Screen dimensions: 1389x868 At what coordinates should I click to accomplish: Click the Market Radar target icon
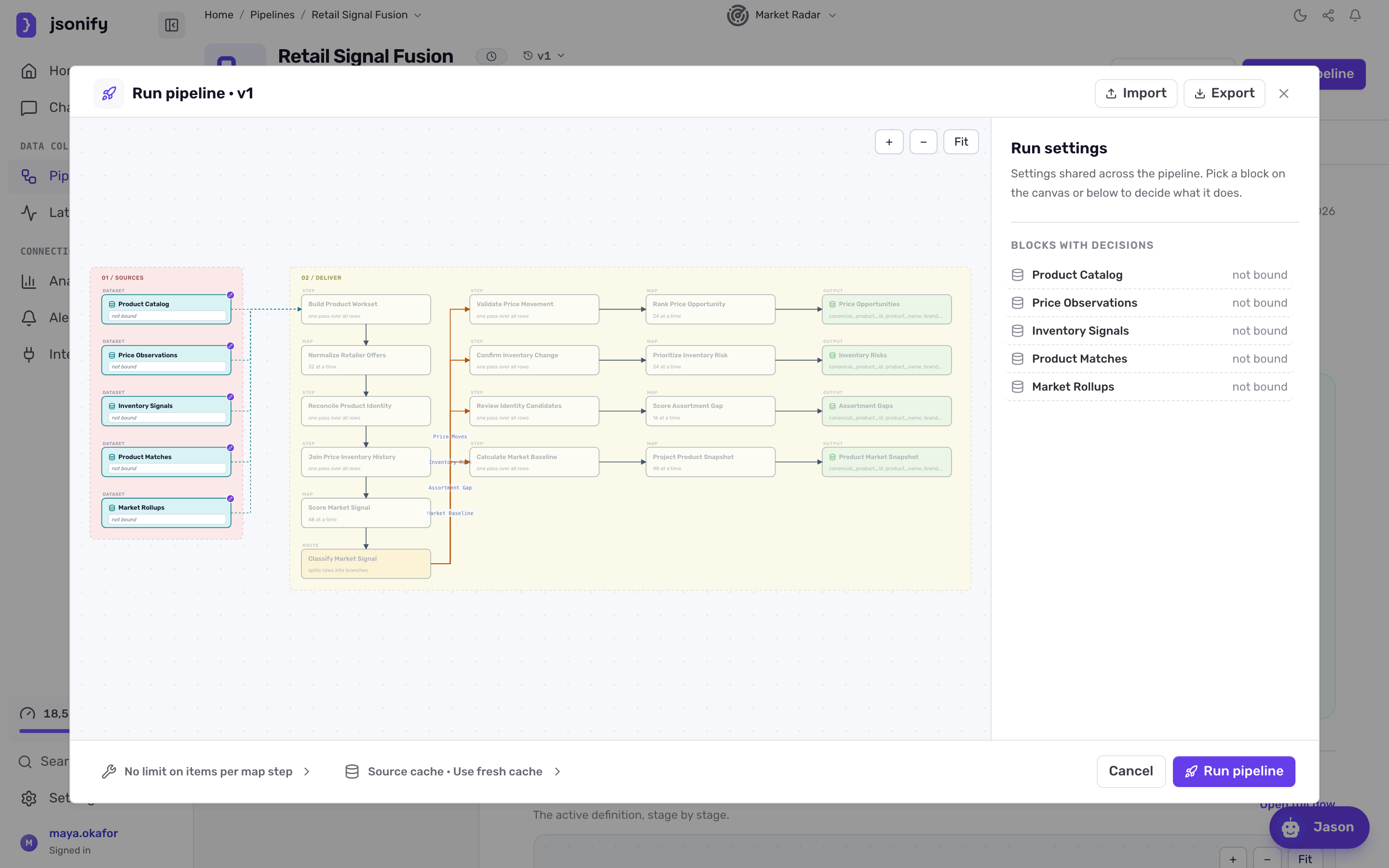(x=737, y=15)
